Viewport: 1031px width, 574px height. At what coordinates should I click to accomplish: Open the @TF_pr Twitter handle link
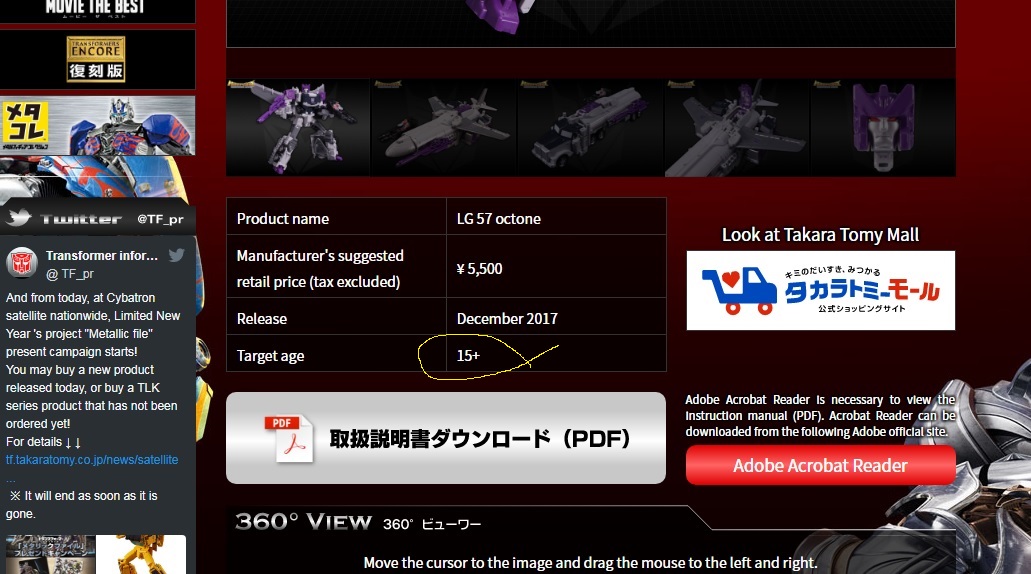click(x=160, y=219)
